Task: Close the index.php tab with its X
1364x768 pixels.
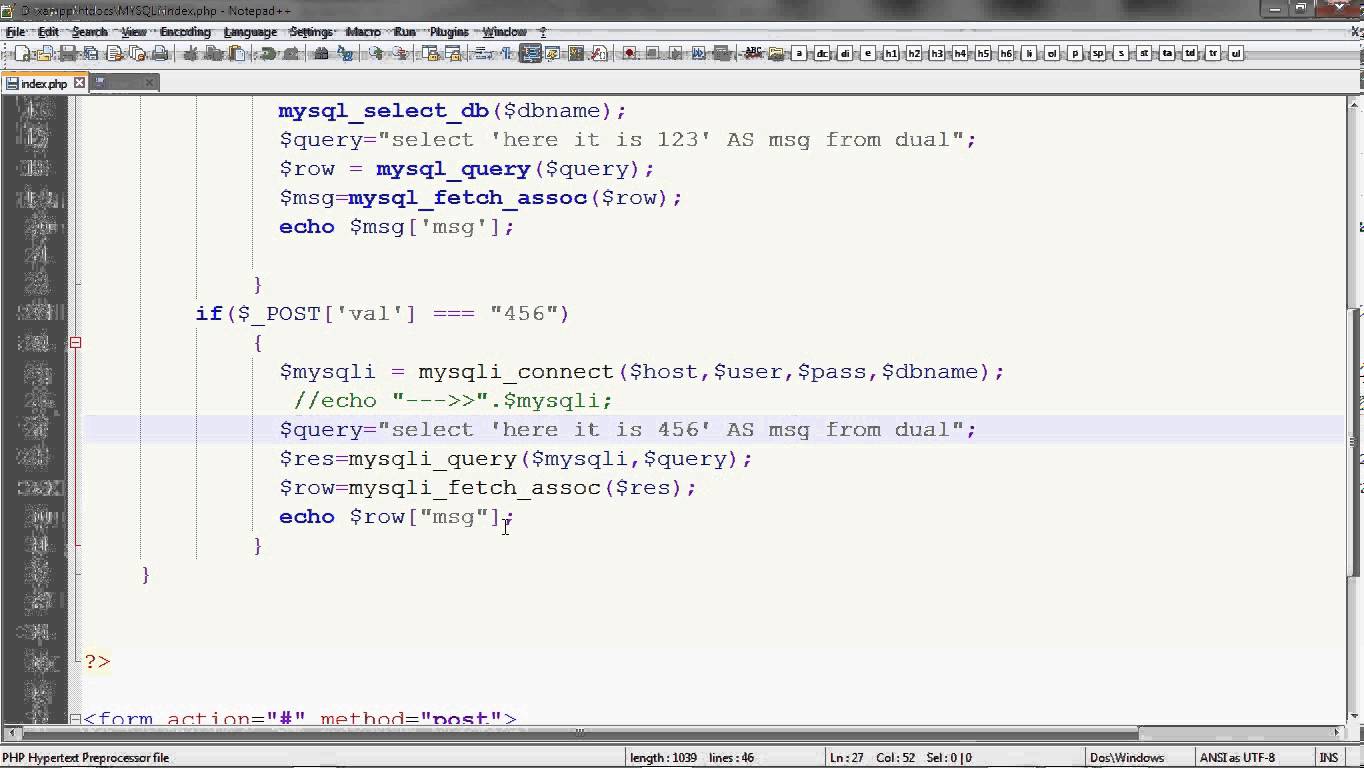Action: point(80,83)
